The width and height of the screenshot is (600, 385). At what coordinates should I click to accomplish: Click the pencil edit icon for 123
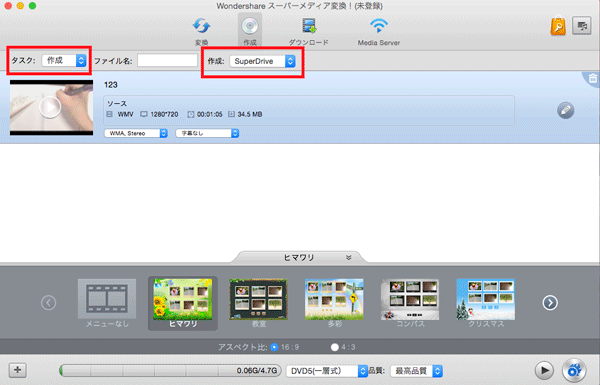click(x=565, y=111)
